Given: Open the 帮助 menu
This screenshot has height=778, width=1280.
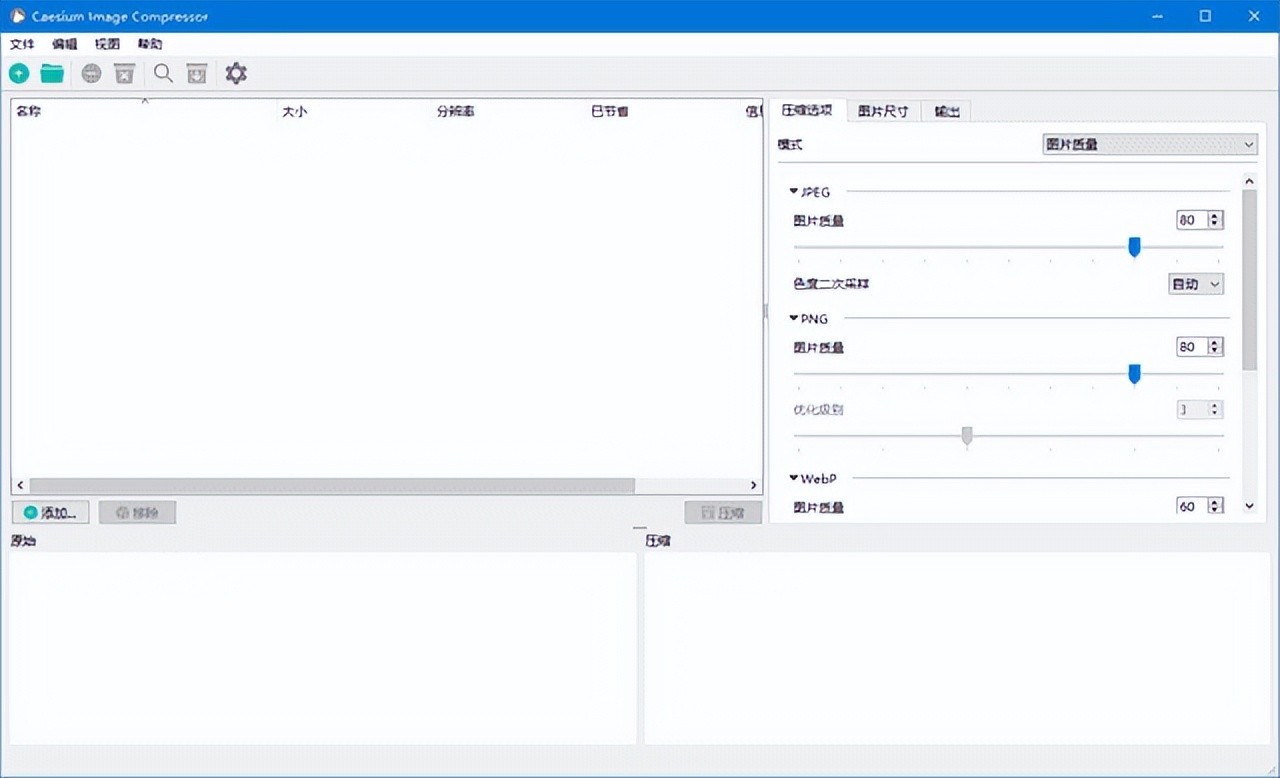Looking at the screenshot, I should tap(150, 44).
